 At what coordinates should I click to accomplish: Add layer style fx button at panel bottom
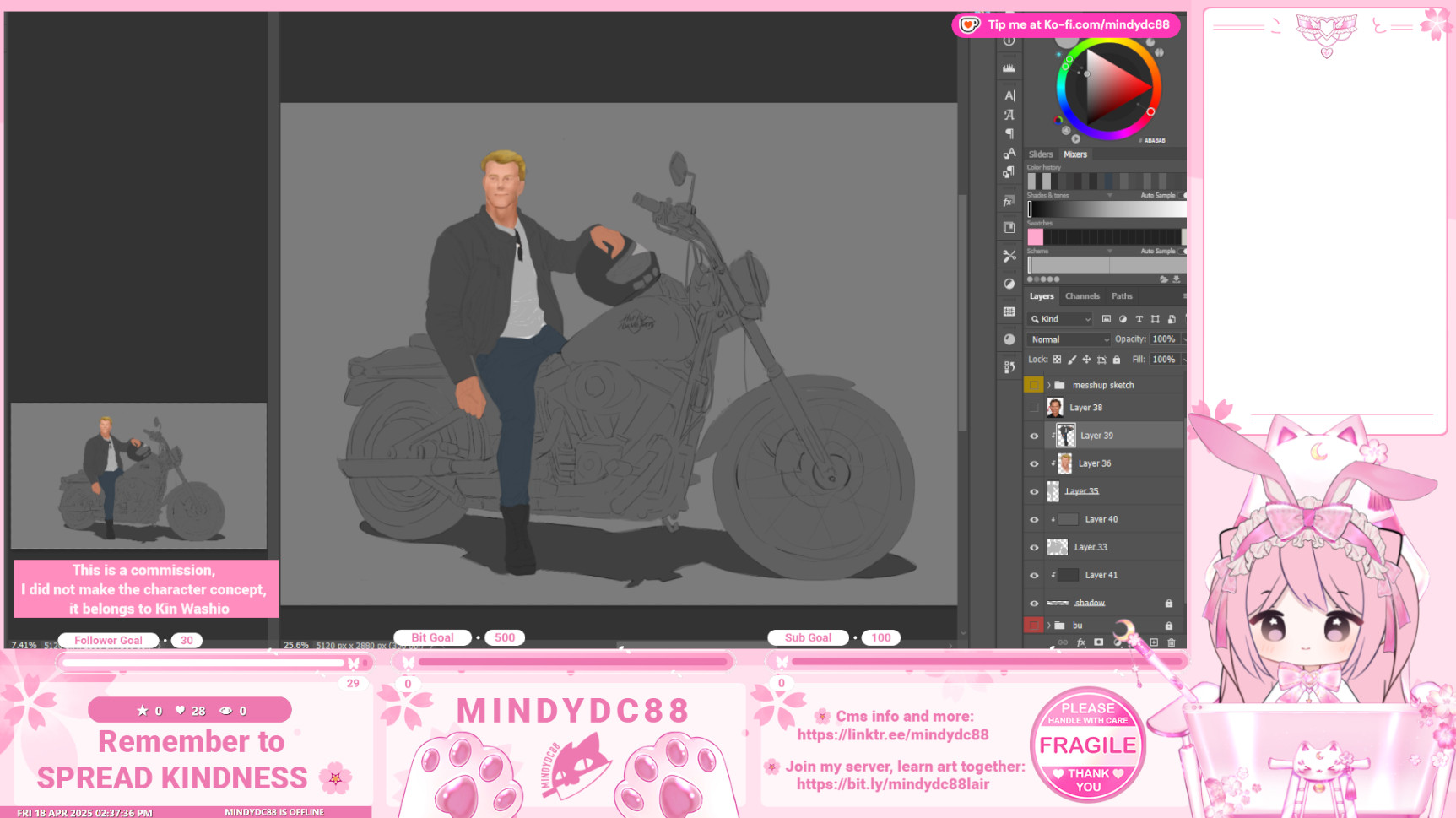(x=1081, y=642)
